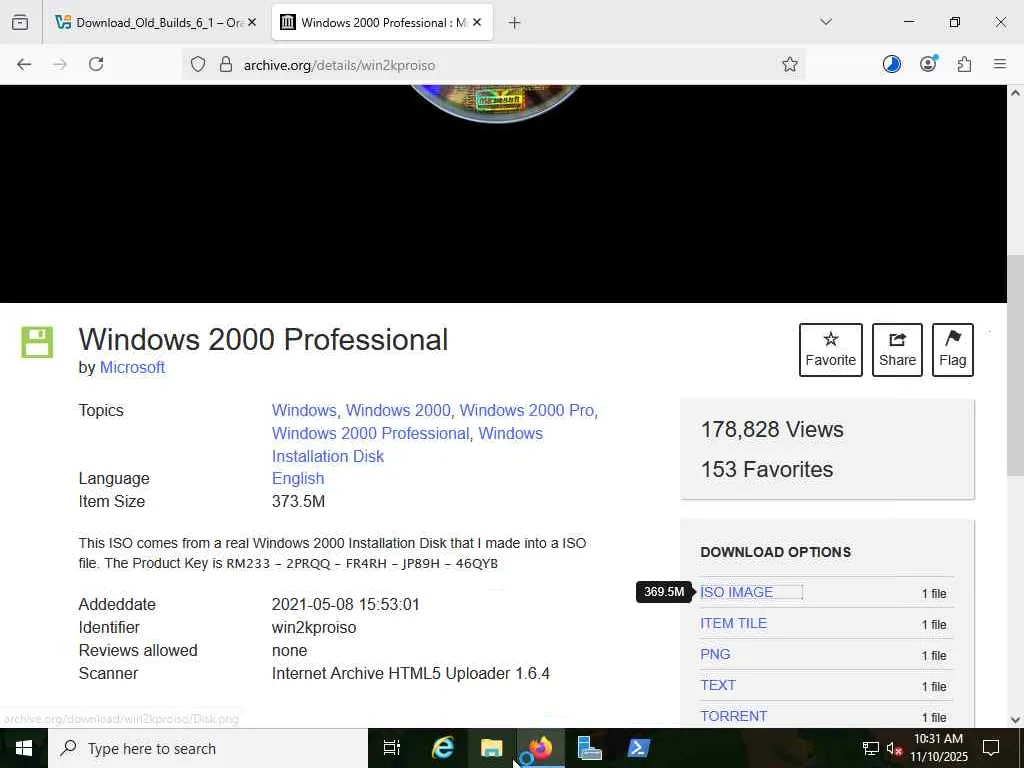Open the blue circular toolbar extension icon
Image resolution: width=1024 pixels, height=768 pixels.
(x=891, y=64)
